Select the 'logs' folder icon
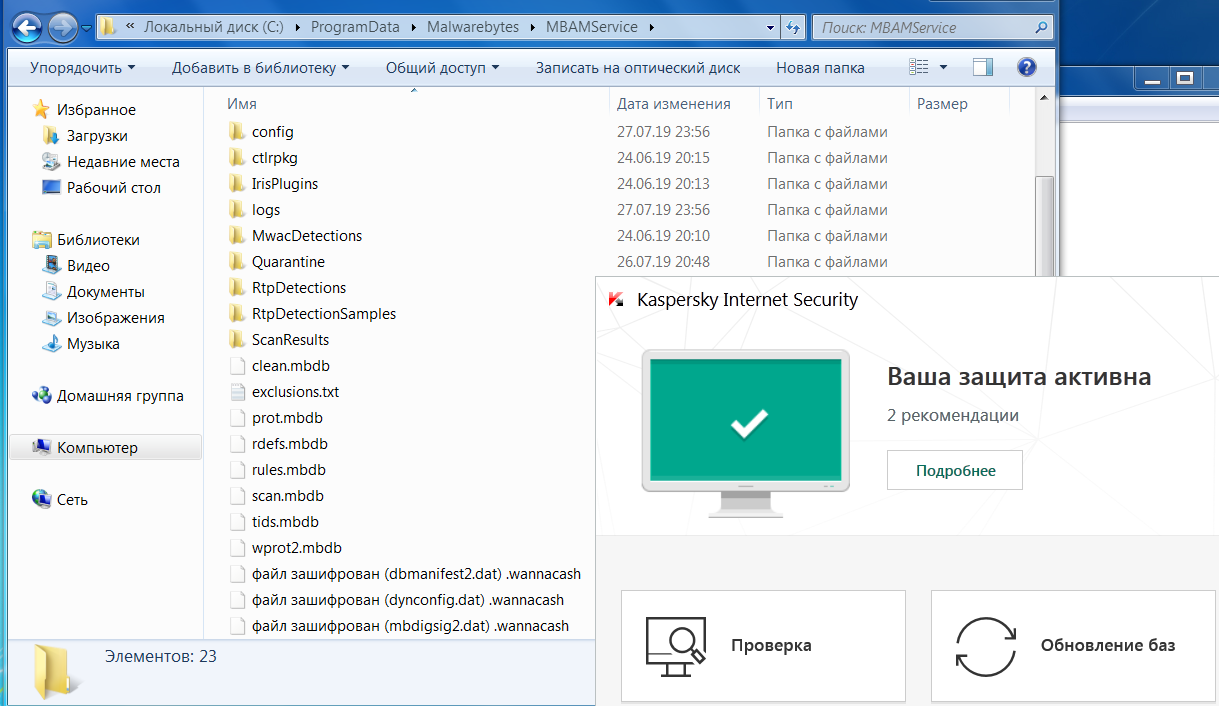Image resolution: width=1219 pixels, height=706 pixels. coord(236,210)
